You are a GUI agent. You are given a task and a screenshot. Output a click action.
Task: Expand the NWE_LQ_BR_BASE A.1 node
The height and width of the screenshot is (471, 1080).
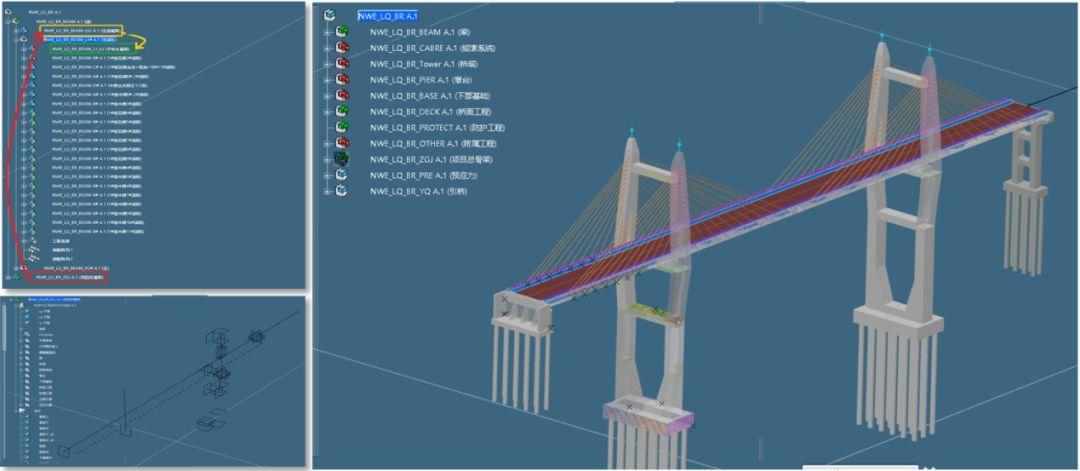326,96
